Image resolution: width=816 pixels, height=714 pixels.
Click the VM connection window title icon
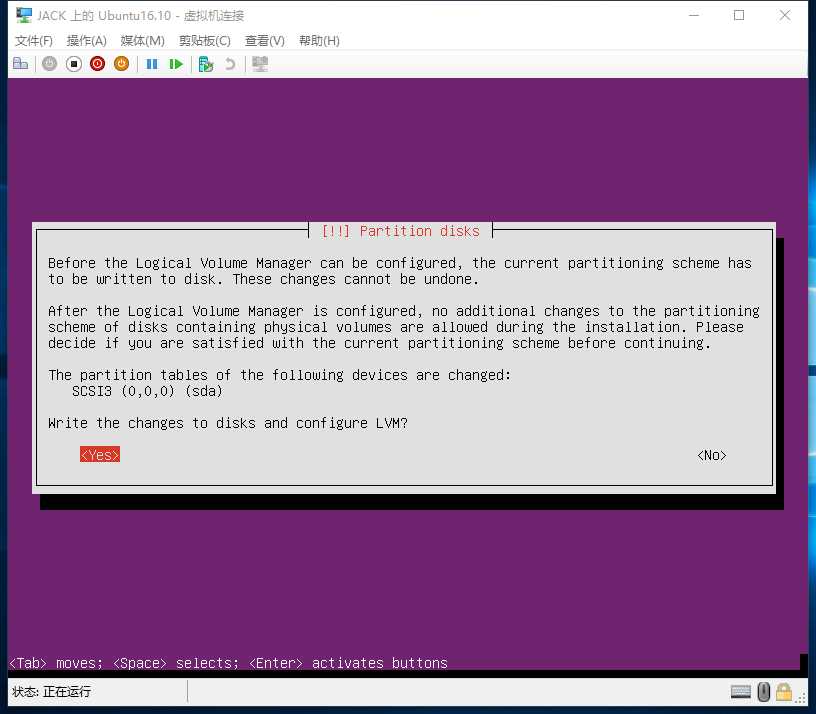coord(23,16)
